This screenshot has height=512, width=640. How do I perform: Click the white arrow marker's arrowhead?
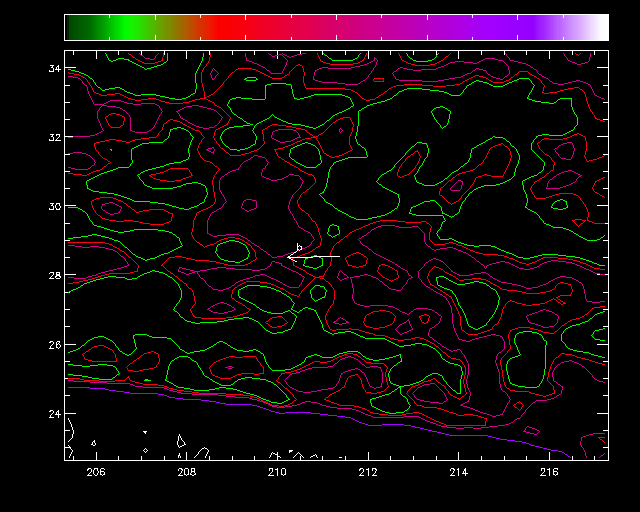[x=290, y=257]
